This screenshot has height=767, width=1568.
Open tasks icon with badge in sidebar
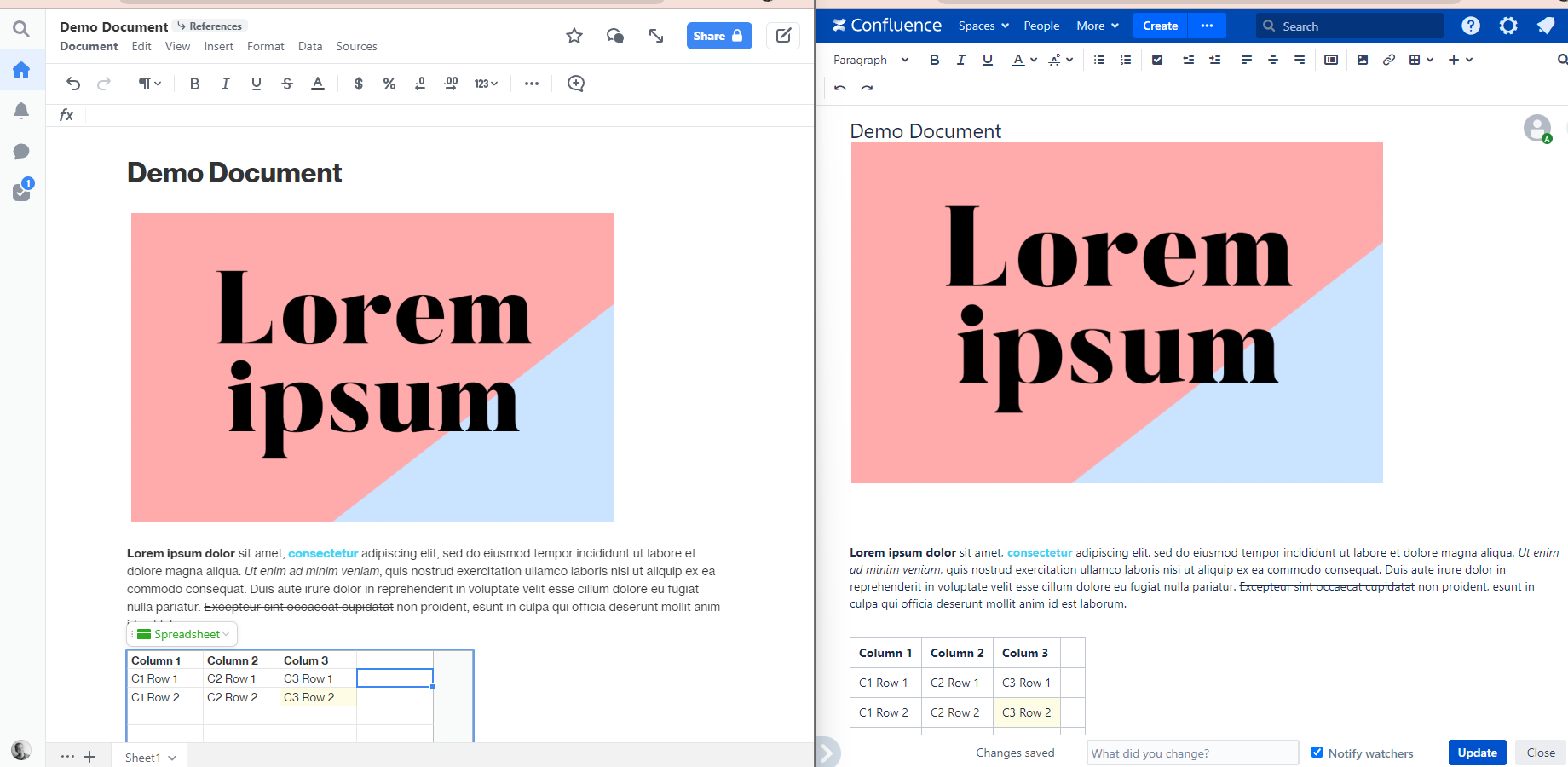coord(22,189)
